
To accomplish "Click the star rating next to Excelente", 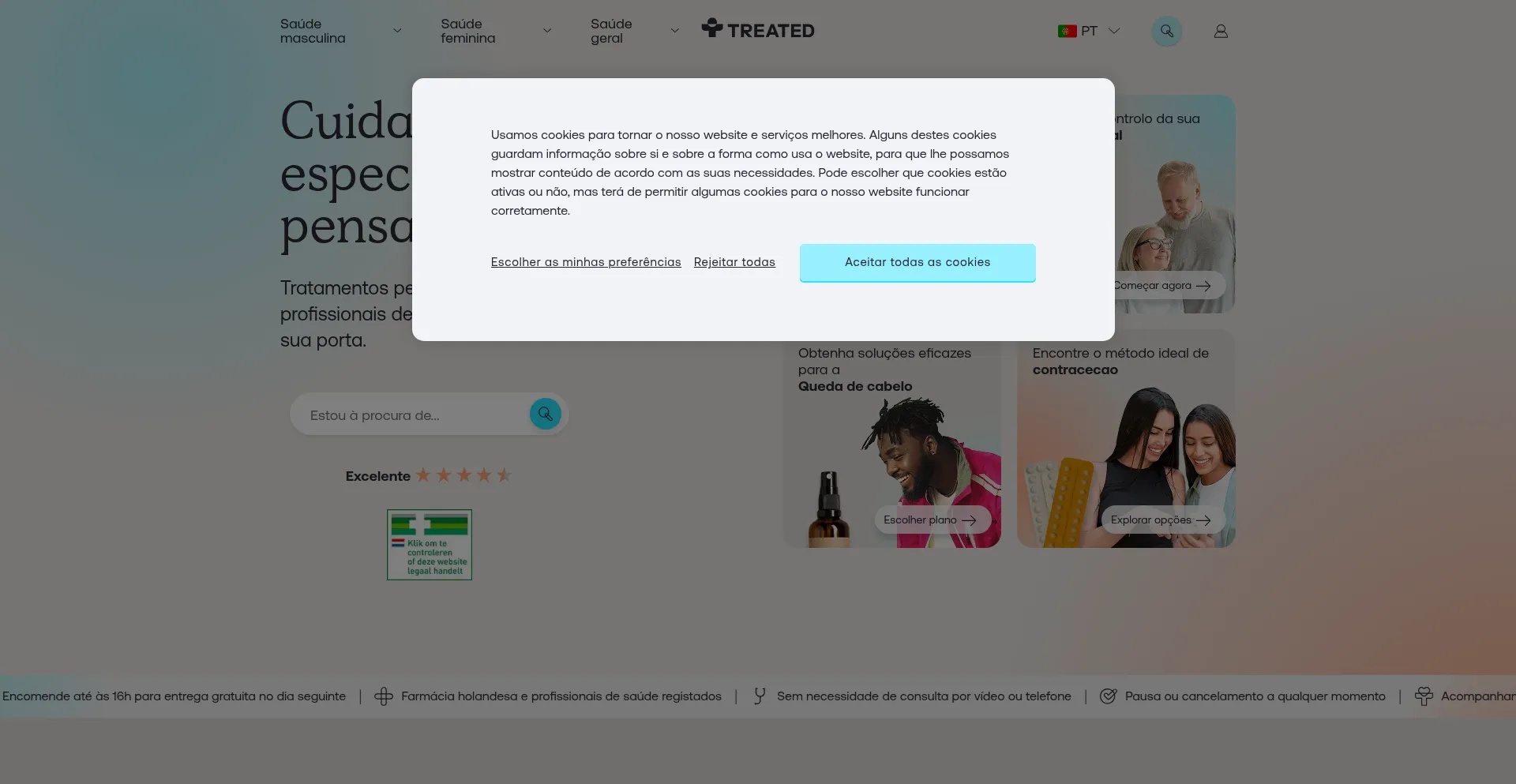I will click(464, 475).
